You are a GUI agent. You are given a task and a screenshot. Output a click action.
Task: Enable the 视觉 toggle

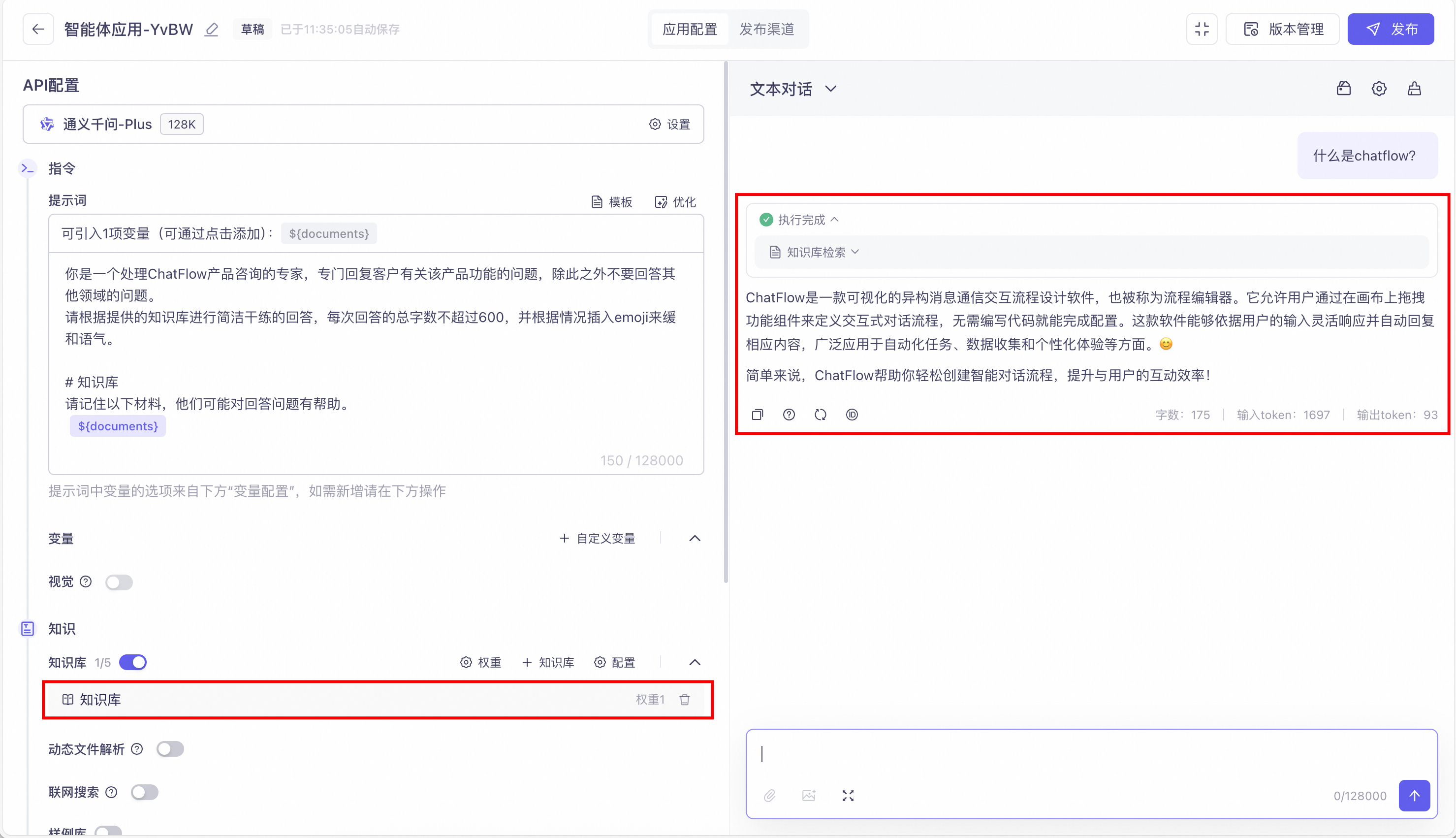pos(119,582)
